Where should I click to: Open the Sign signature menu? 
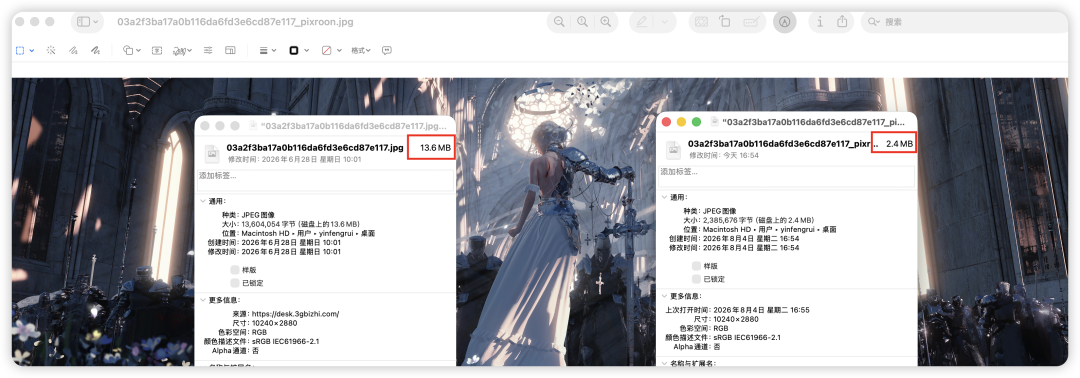click(182, 50)
